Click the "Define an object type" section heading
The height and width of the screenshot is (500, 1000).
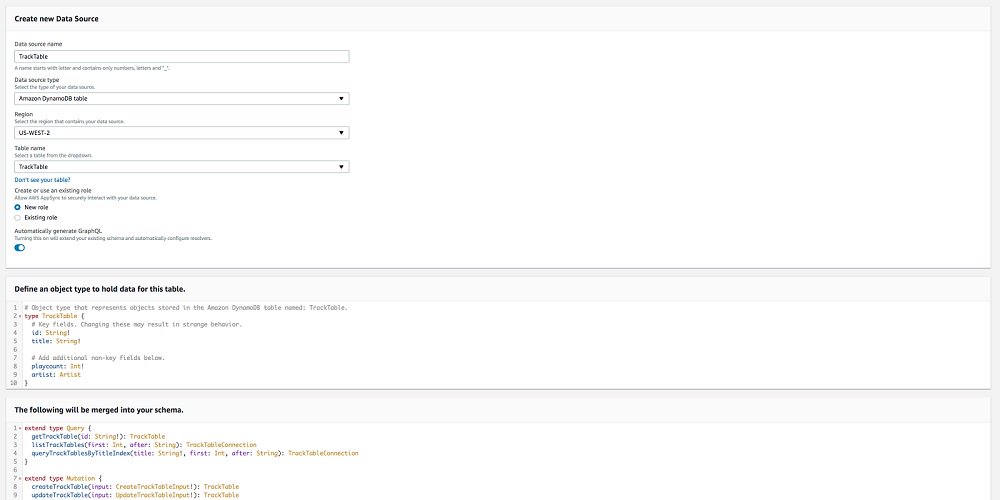[100, 289]
